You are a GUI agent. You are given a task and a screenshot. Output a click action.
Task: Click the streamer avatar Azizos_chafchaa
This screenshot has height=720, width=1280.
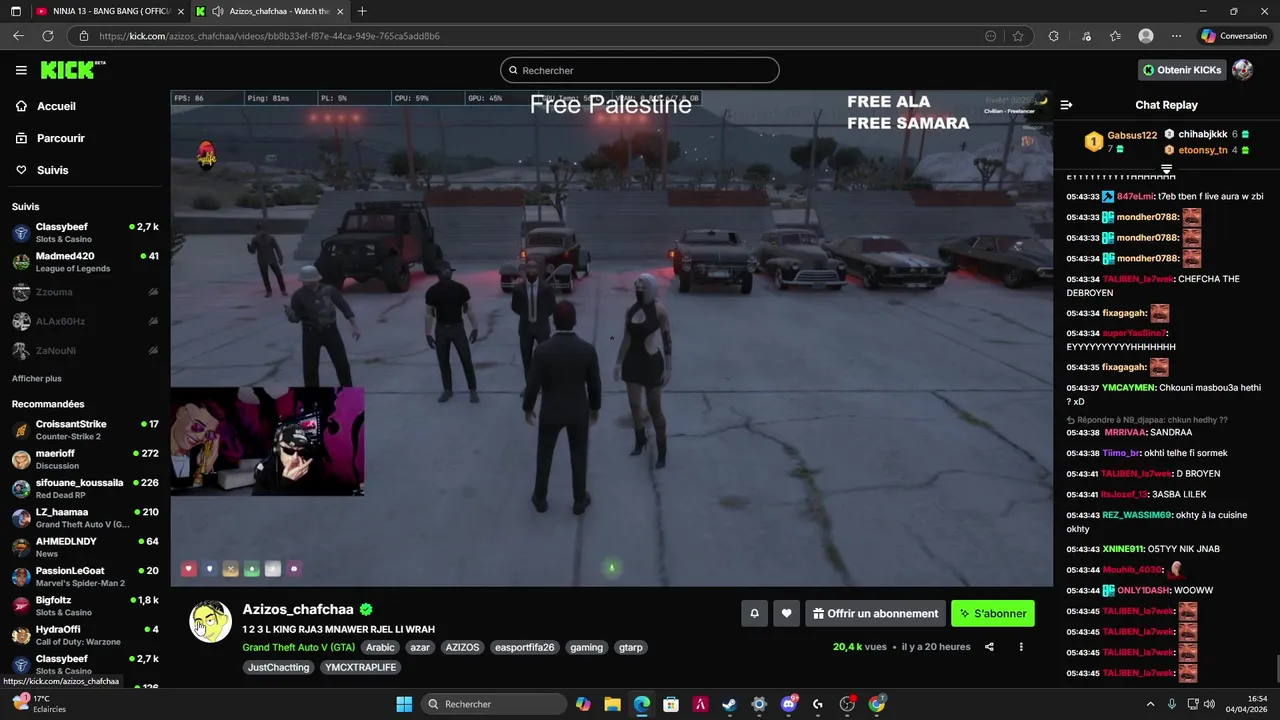(x=210, y=622)
